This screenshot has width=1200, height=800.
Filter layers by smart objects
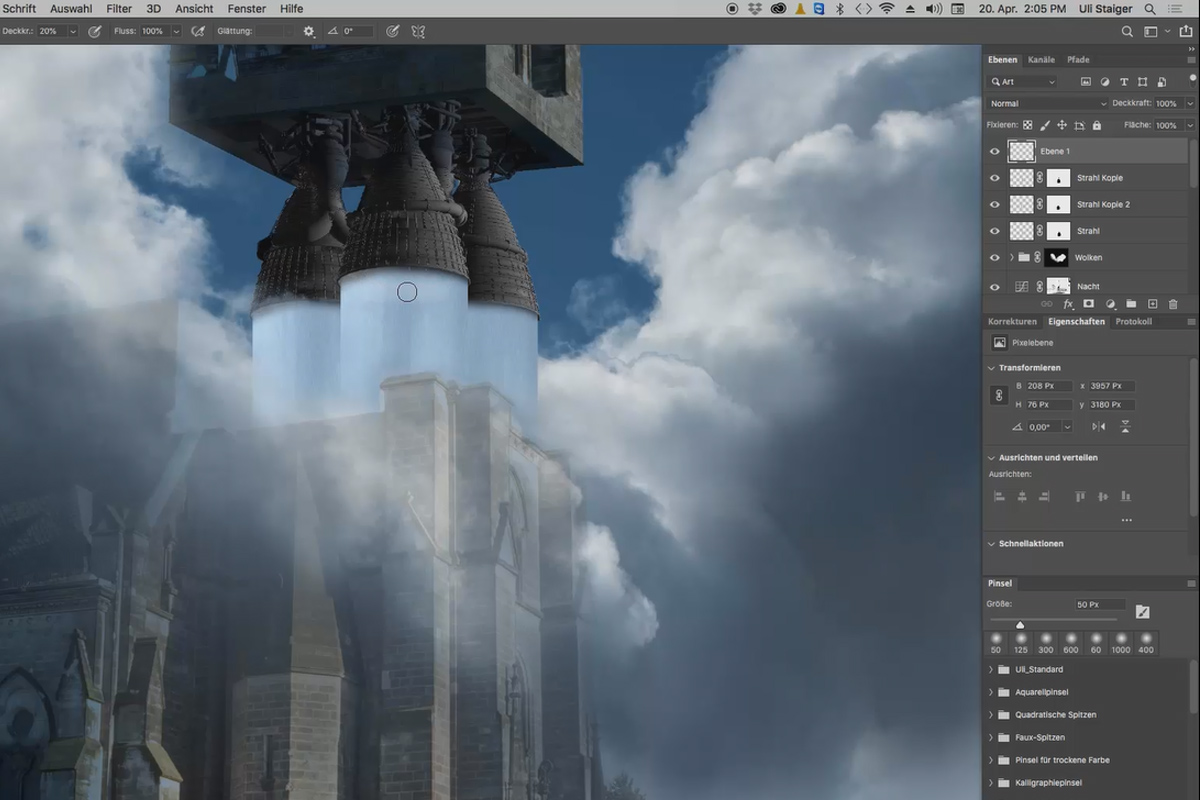(1161, 82)
